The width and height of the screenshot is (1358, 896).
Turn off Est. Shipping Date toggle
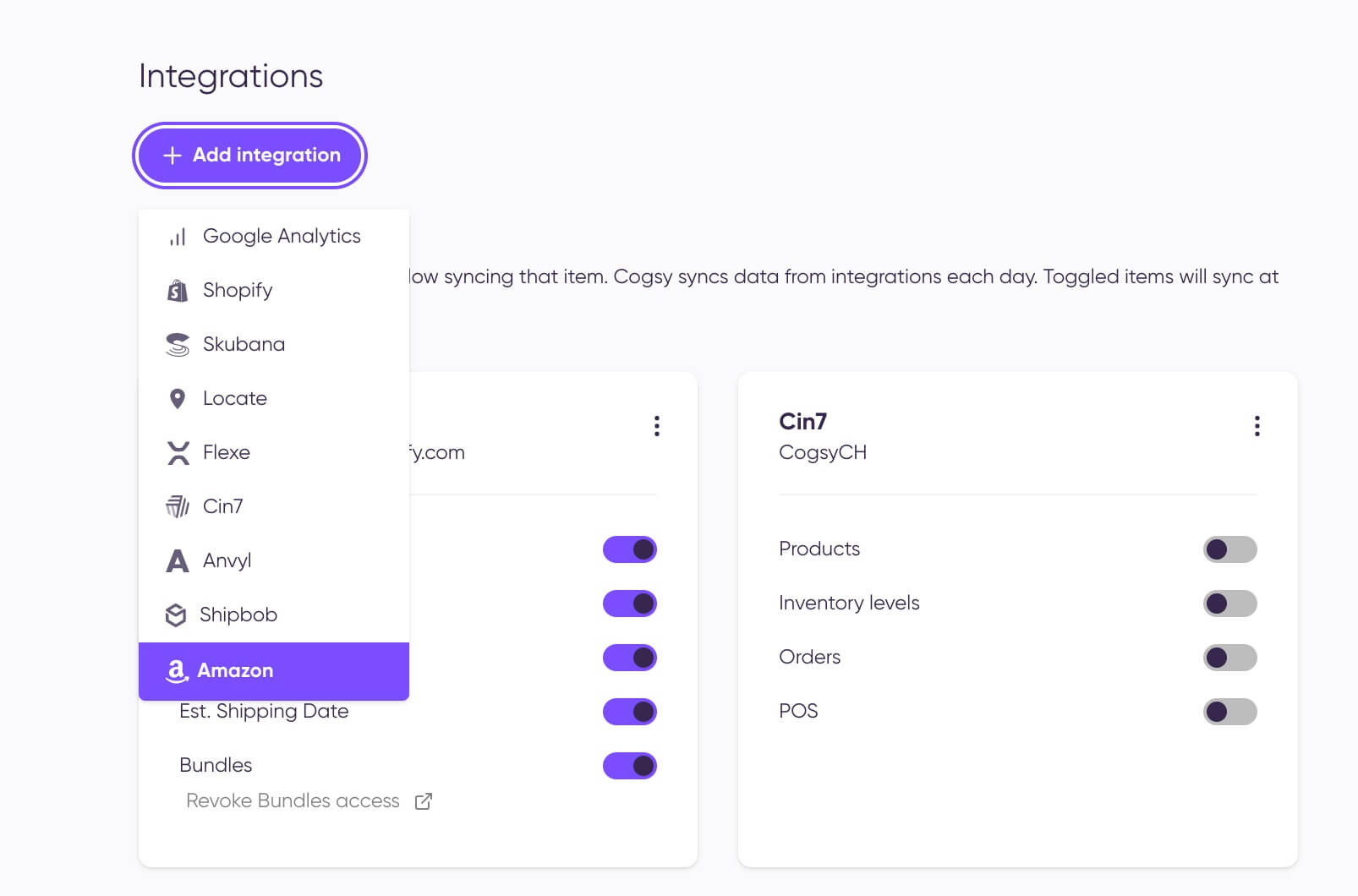pos(629,712)
